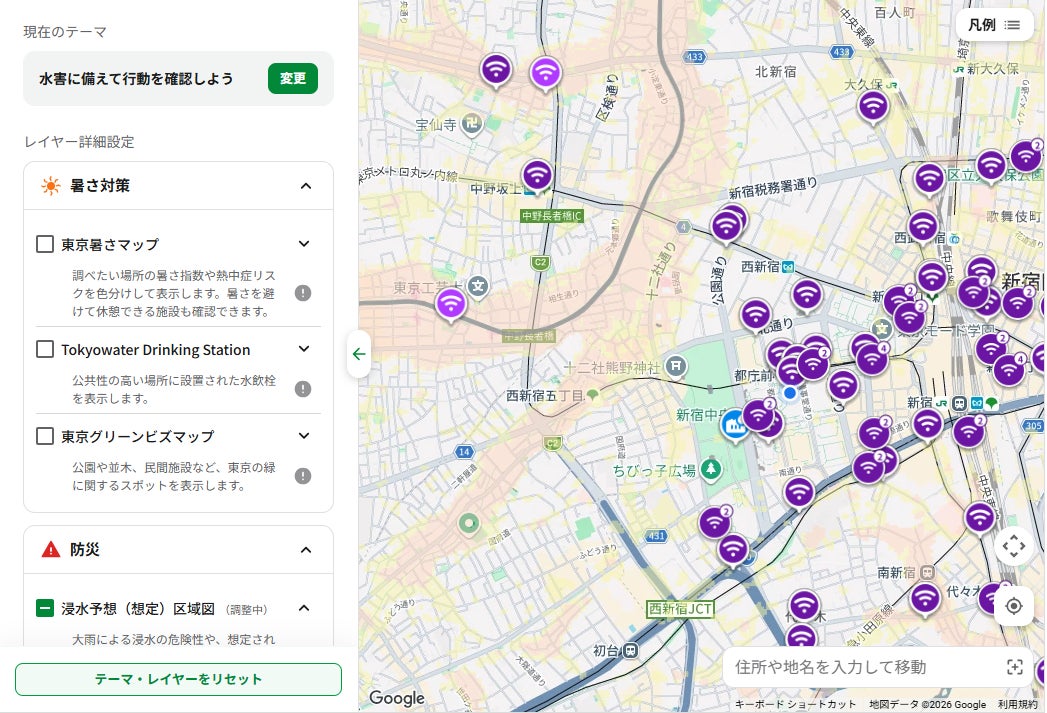Collapse 浸水予想（想定）区域図 details

[x=304, y=608]
